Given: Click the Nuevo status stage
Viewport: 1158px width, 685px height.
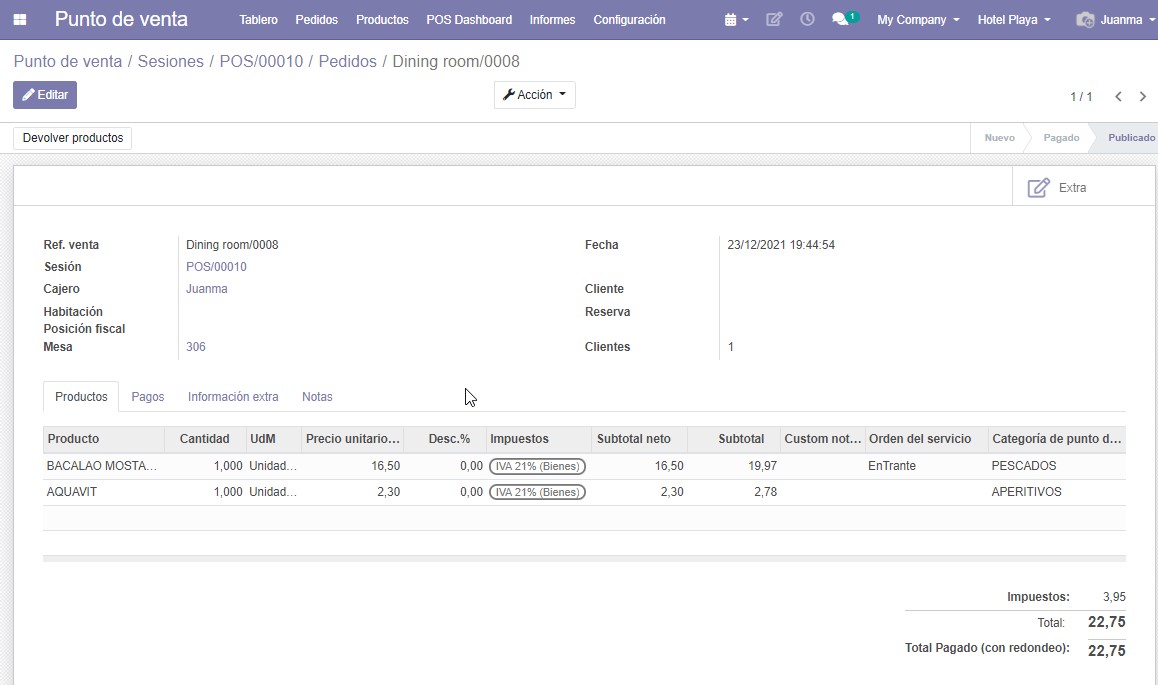Looking at the screenshot, I should (999, 138).
